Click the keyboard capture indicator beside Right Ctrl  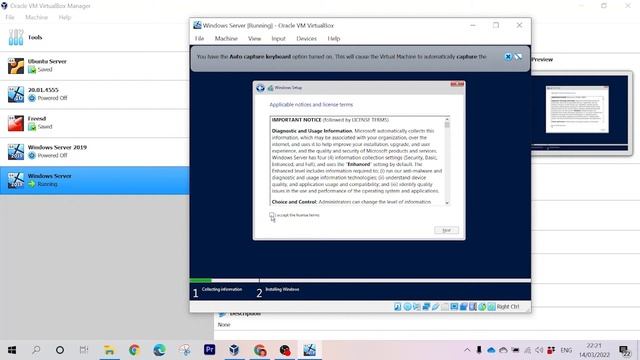(x=491, y=307)
